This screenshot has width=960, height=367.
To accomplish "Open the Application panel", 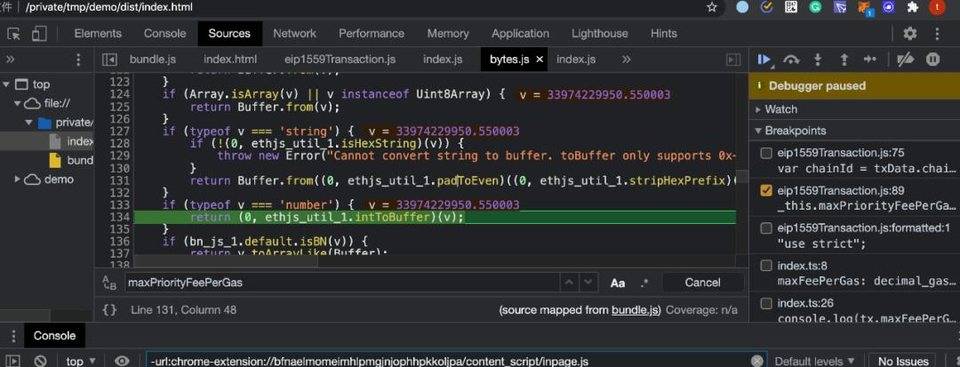I will [x=520, y=34].
